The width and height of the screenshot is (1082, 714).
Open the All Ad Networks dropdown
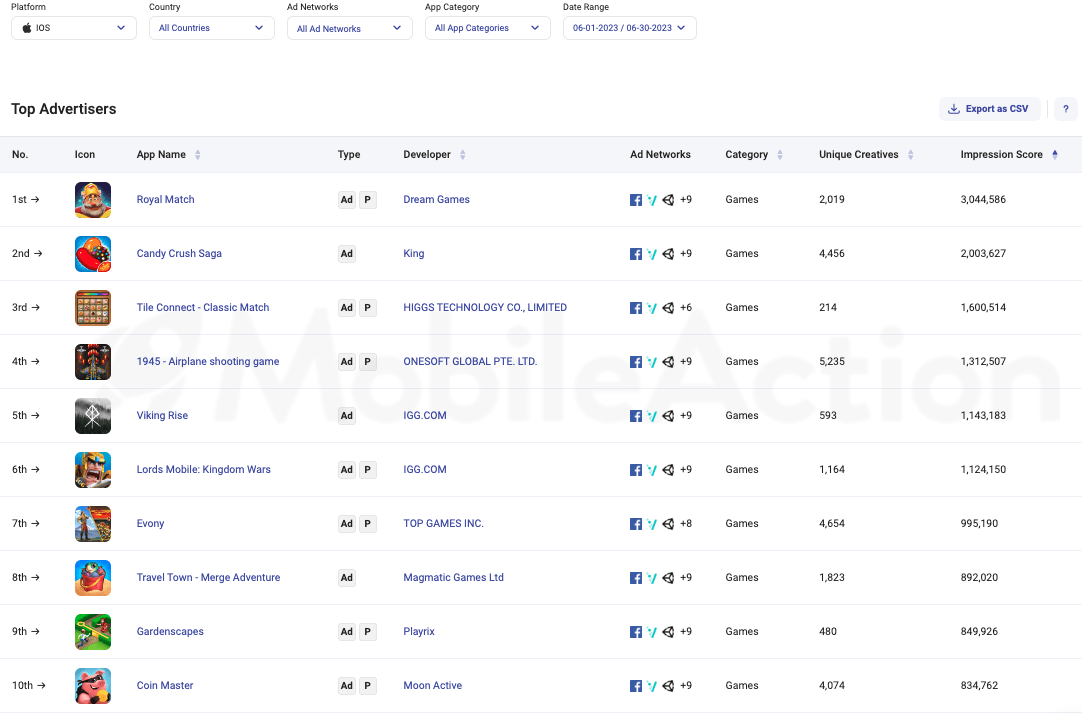[350, 28]
